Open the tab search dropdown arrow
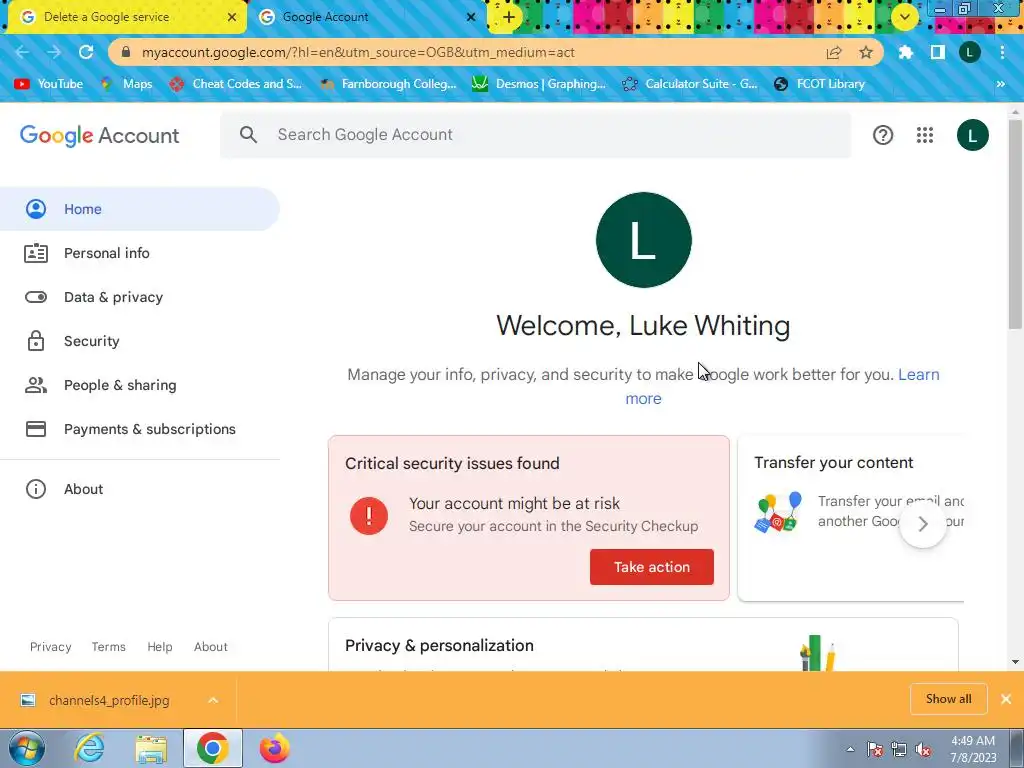 [904, 17]
